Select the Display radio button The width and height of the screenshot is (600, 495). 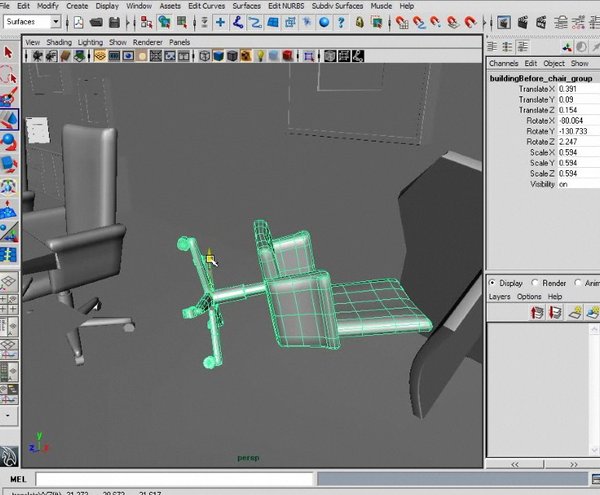tap(493, 282)
